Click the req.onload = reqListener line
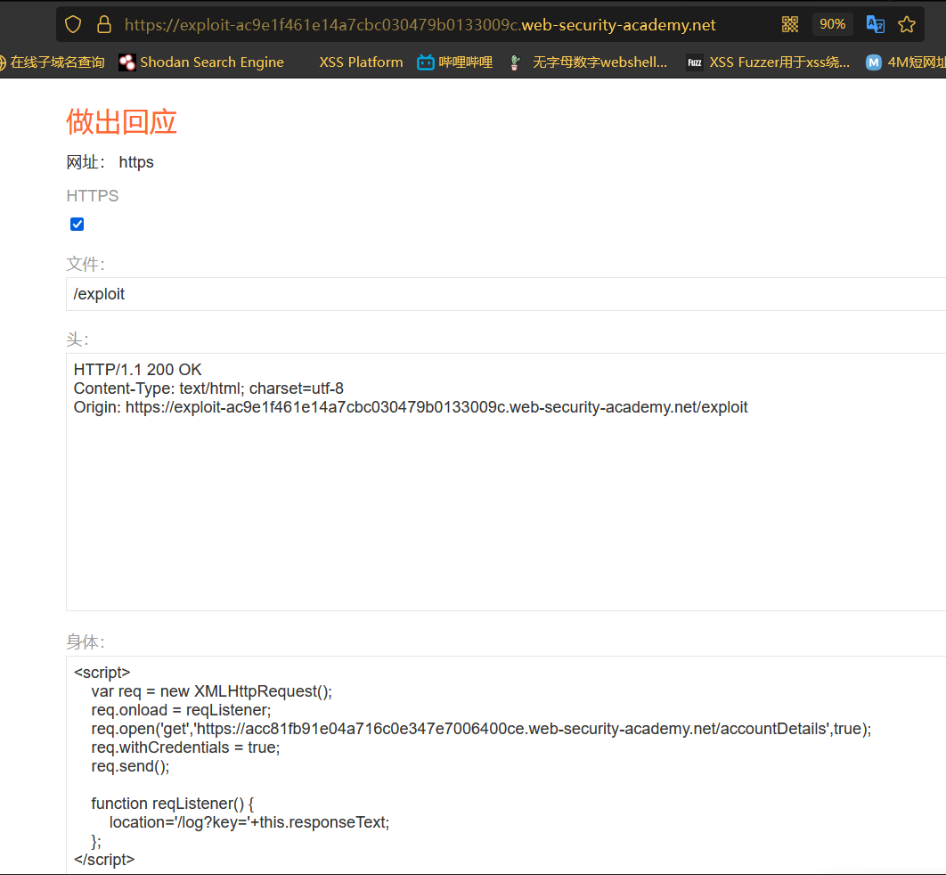The width and height of the screenshot is (946, 875). 181,710
